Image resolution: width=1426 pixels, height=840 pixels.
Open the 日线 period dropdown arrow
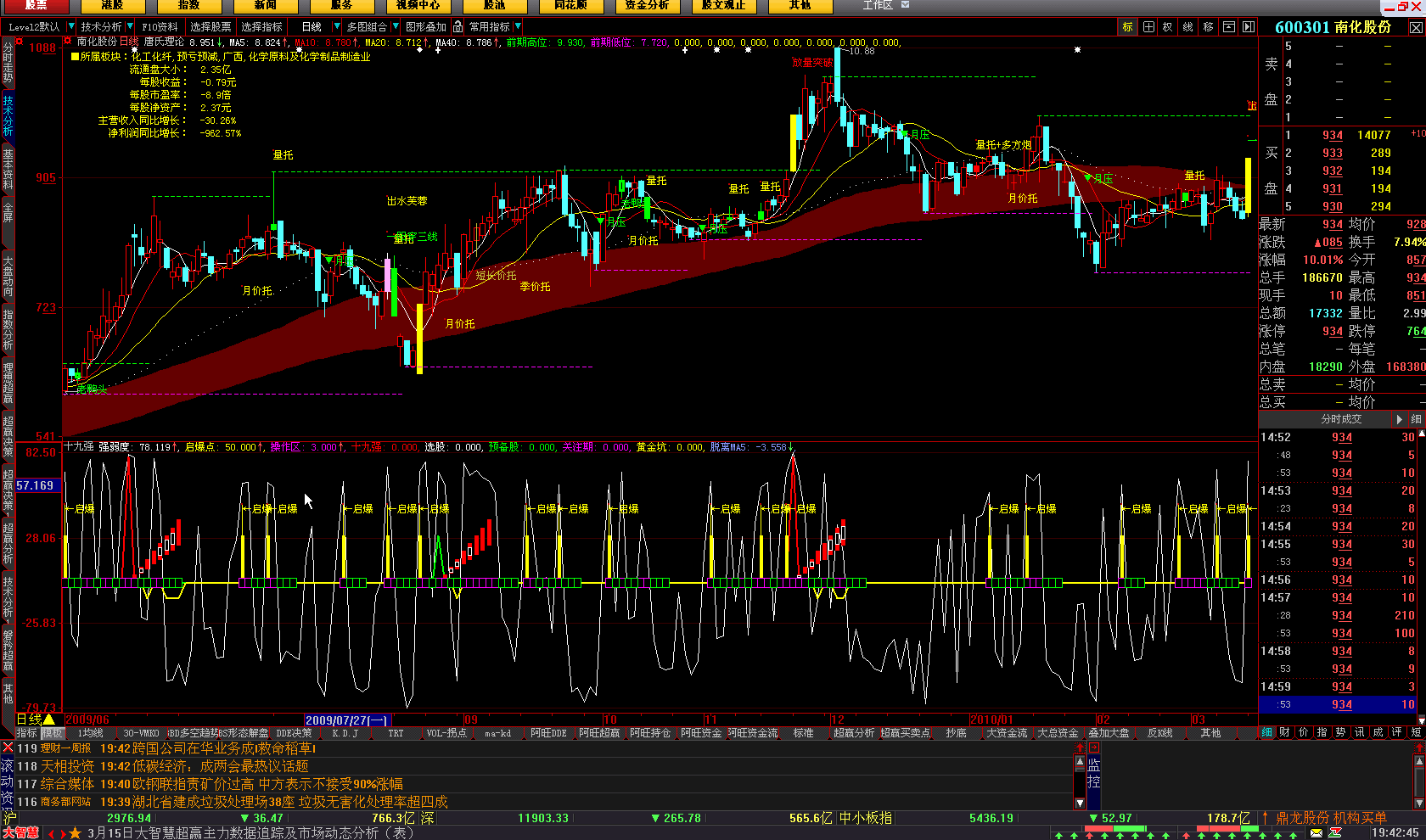337,27
